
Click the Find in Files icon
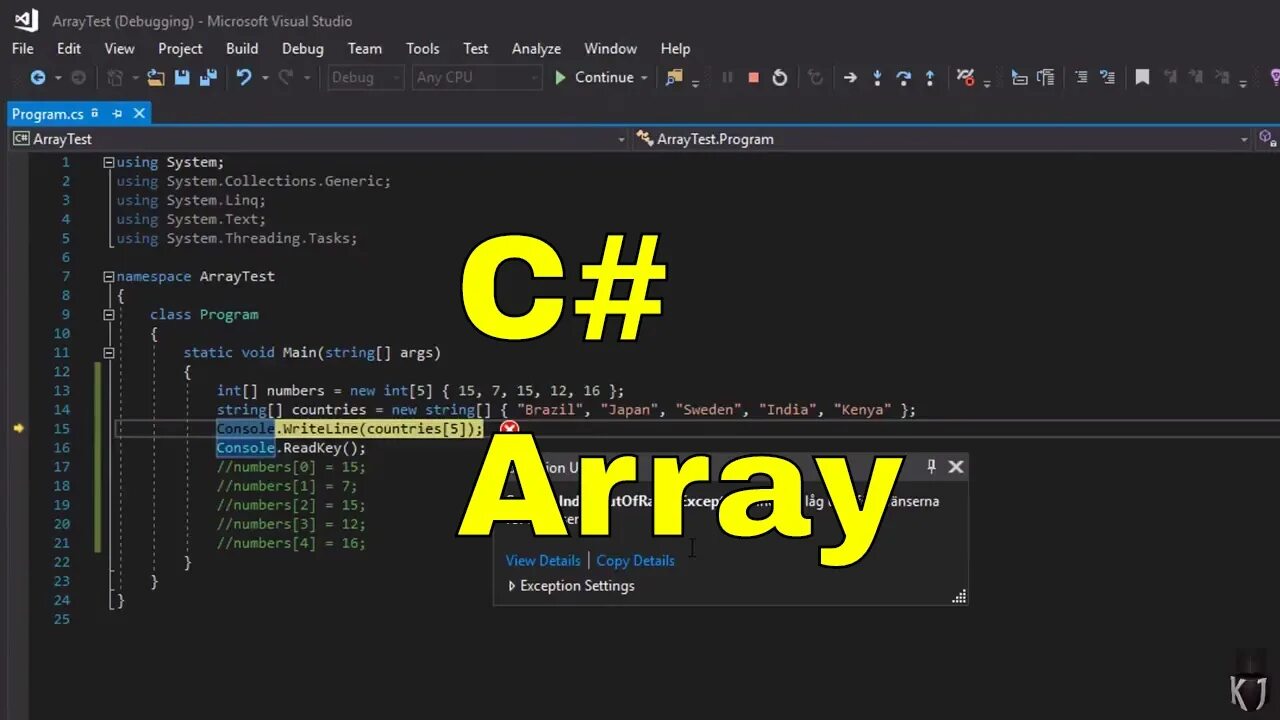[675, 77]
